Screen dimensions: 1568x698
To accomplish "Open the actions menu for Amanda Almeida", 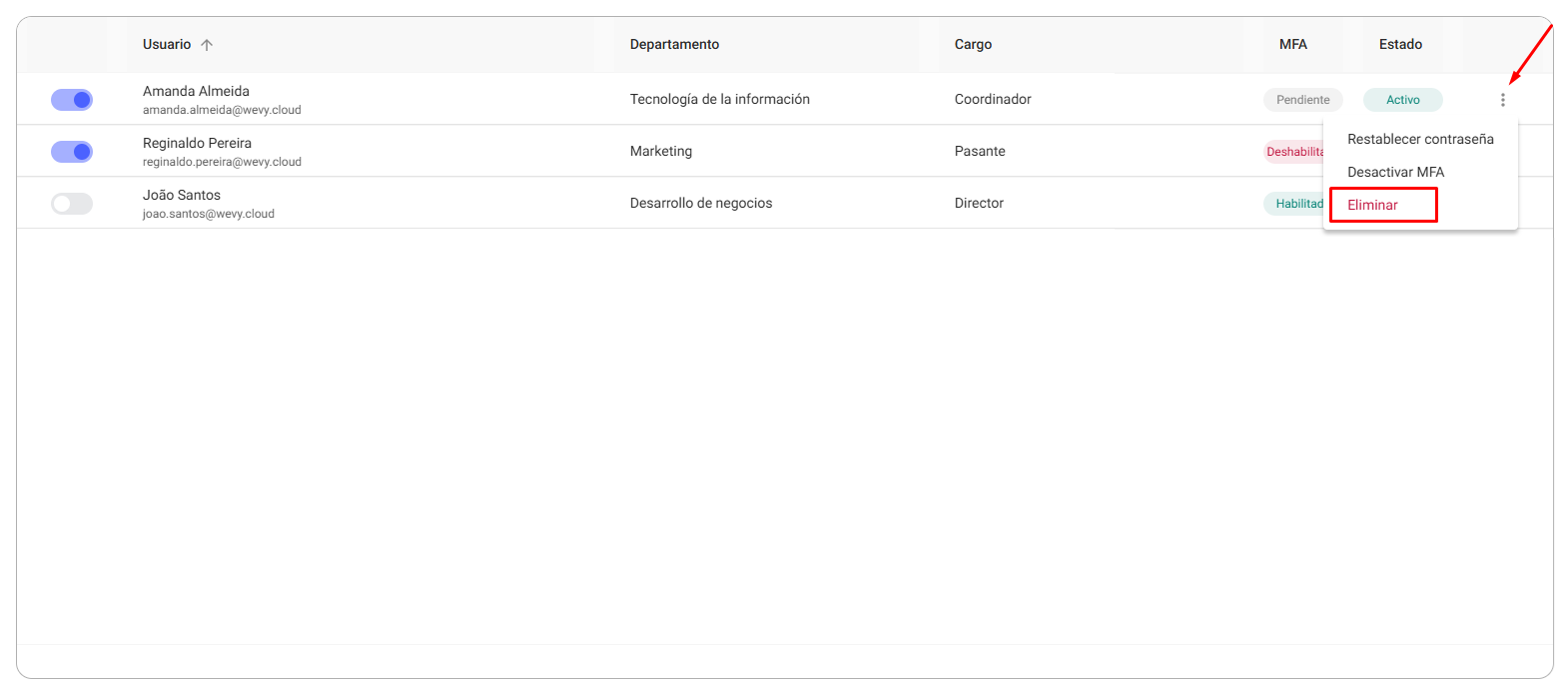I will (1502, 100).
